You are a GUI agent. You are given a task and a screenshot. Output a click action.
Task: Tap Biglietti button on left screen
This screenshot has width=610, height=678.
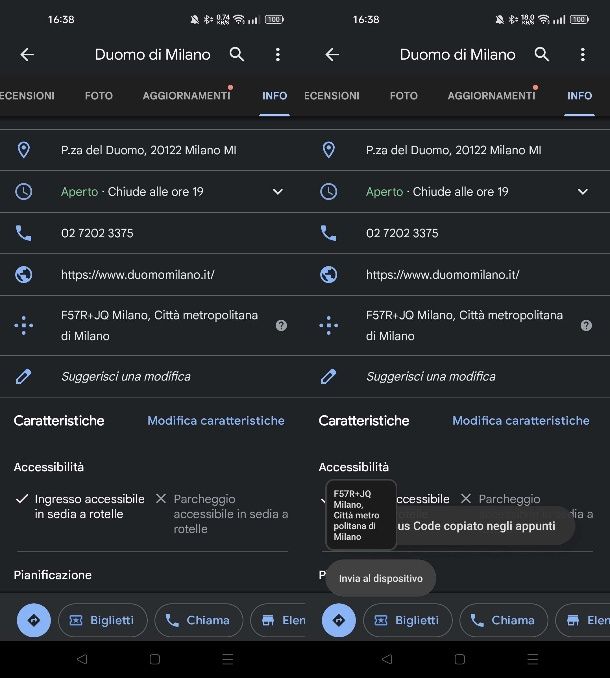click(103, 620)
